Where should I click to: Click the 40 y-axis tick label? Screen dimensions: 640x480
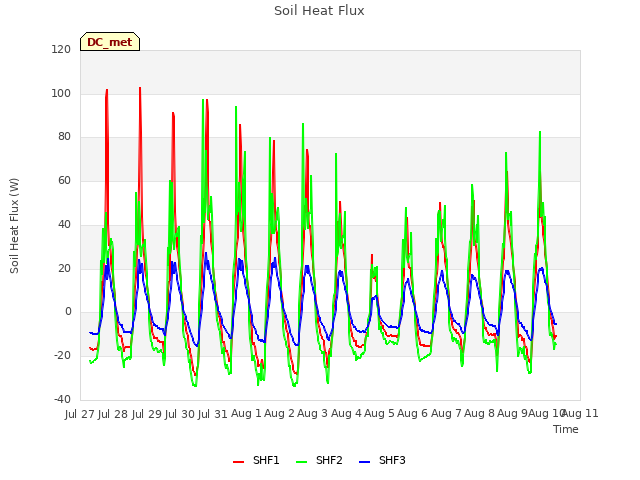[64, 224]
